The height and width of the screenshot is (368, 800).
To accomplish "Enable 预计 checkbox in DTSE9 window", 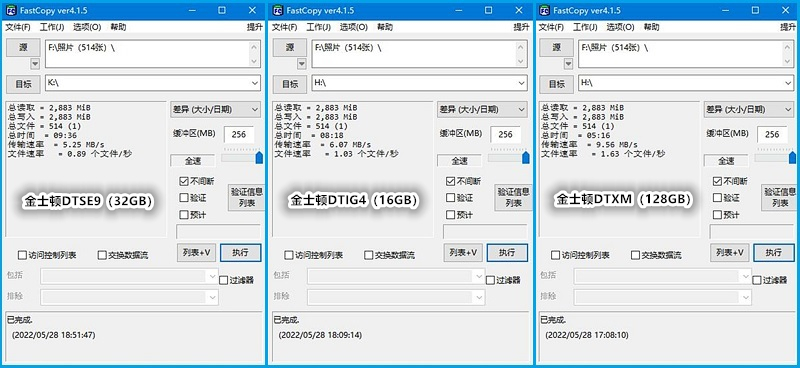I will tap(184, 215).
